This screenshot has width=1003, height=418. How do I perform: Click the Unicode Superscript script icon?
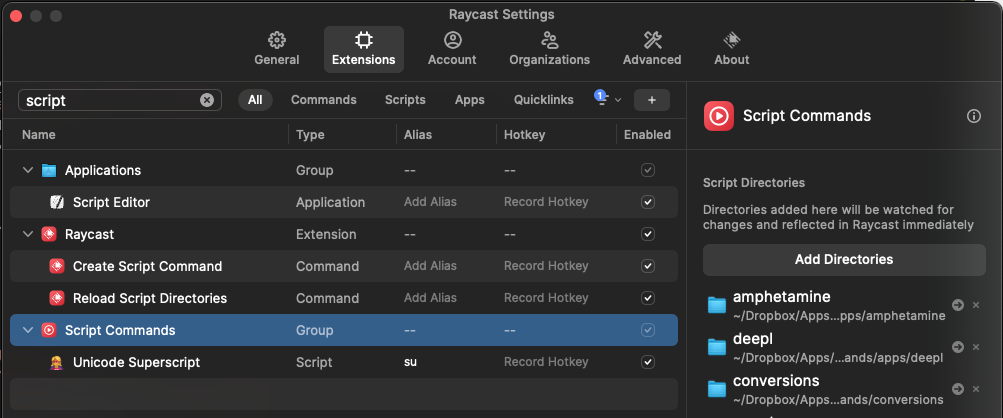[57, 362]
